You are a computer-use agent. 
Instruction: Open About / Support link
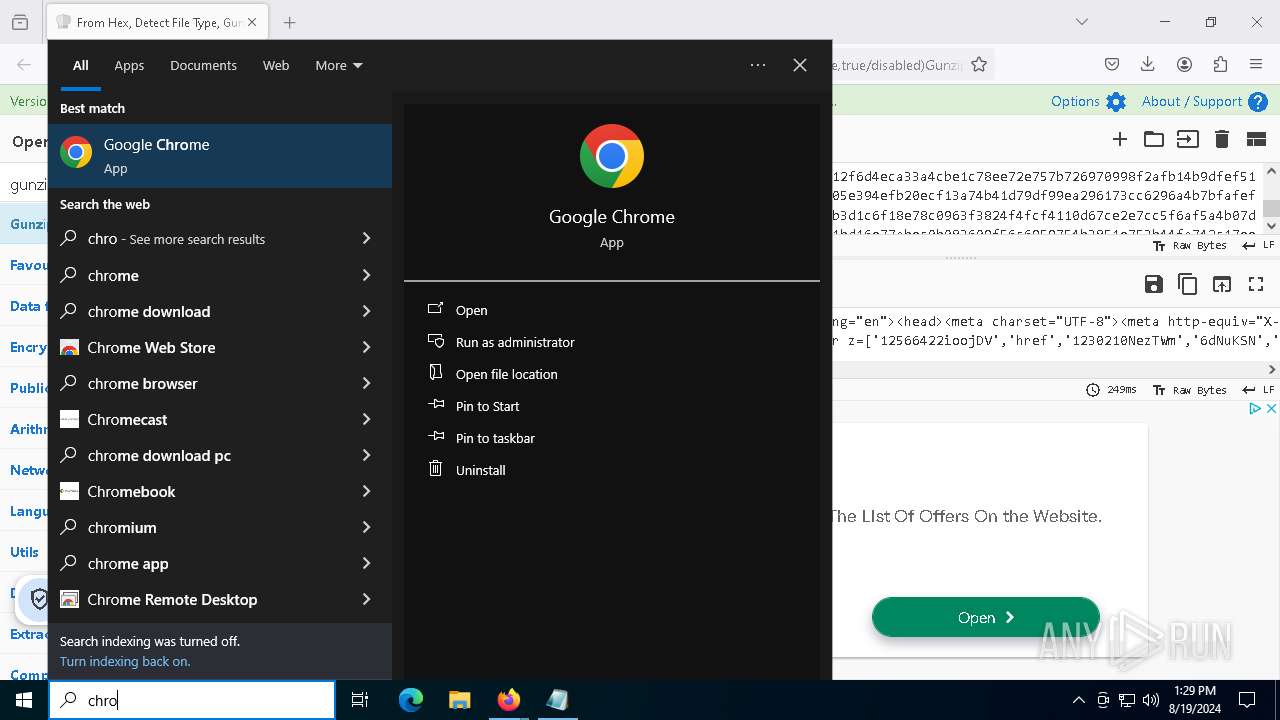click(1204, 101)
